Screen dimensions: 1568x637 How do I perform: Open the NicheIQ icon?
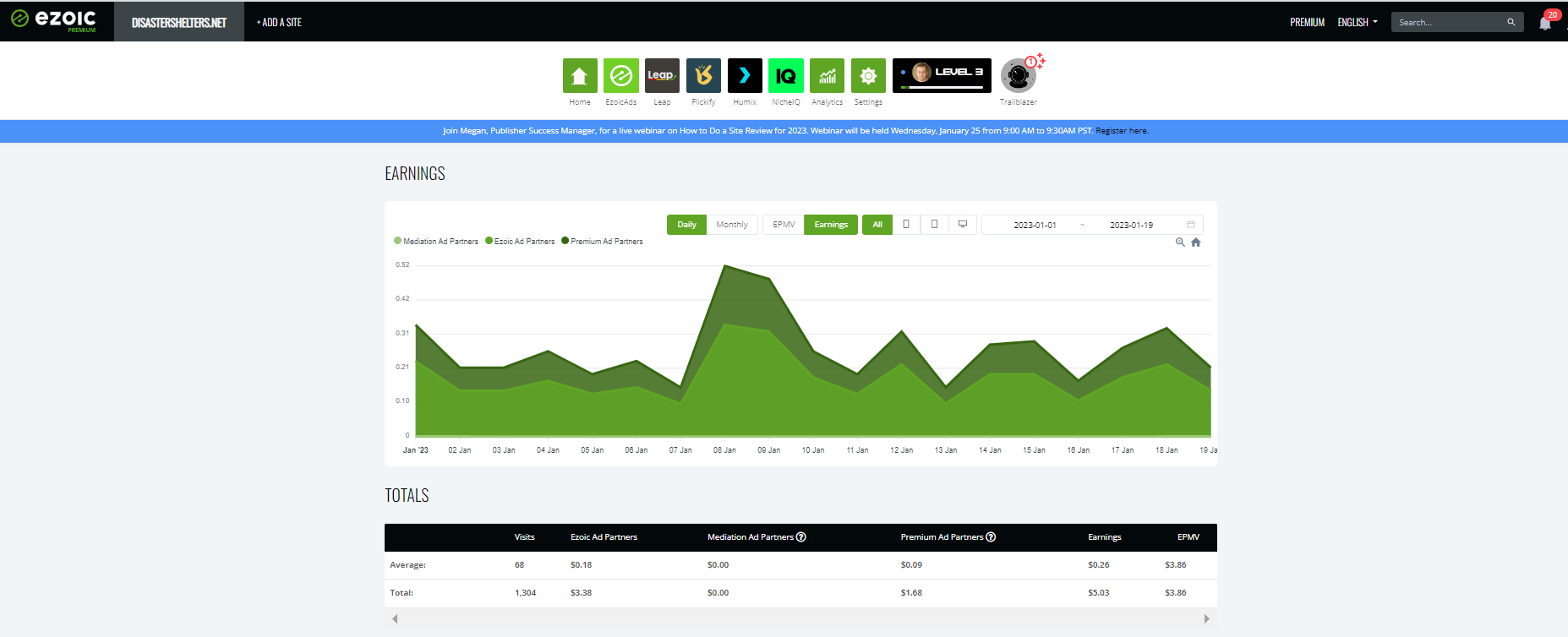coord(786,75)
